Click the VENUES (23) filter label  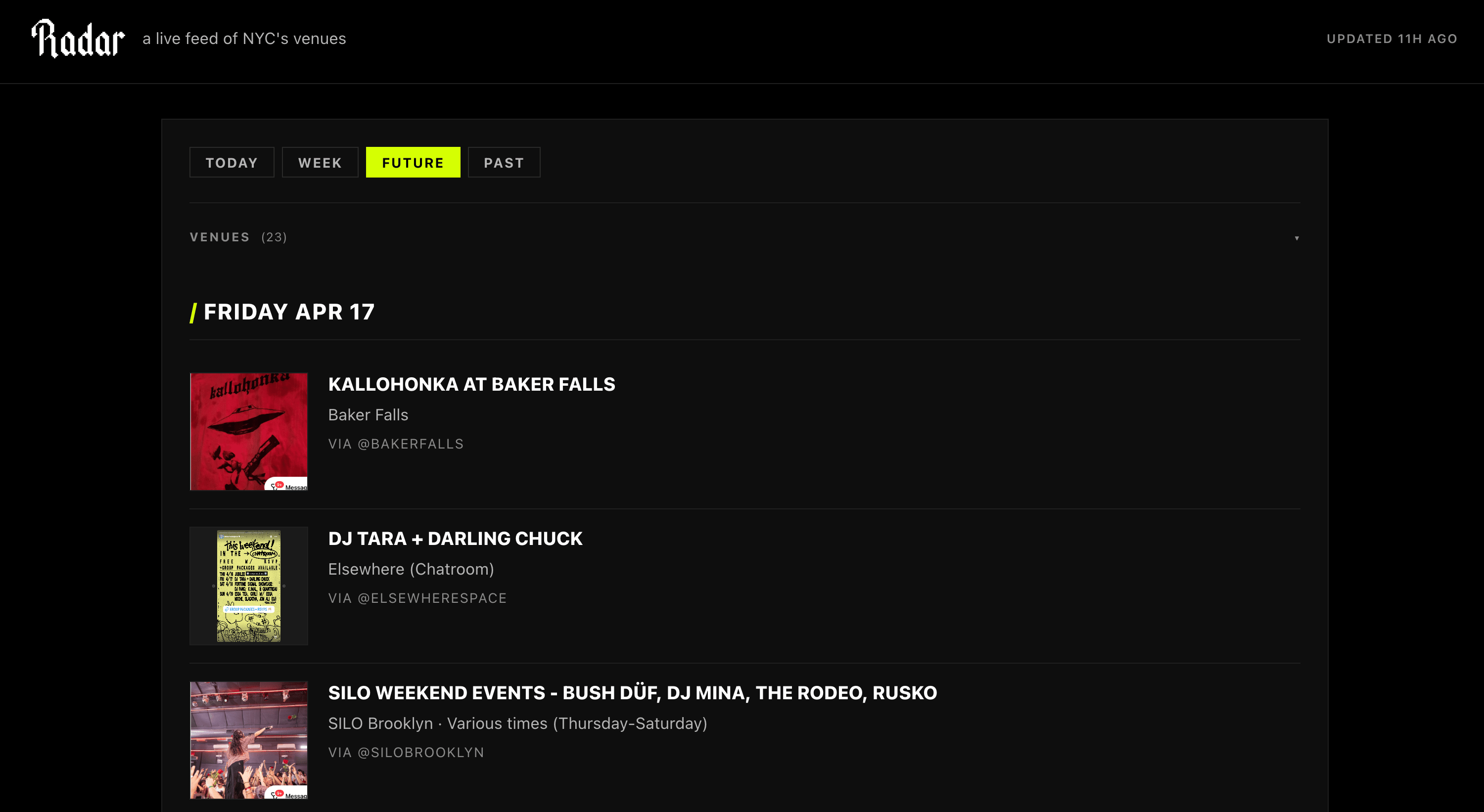click(238, 237)
